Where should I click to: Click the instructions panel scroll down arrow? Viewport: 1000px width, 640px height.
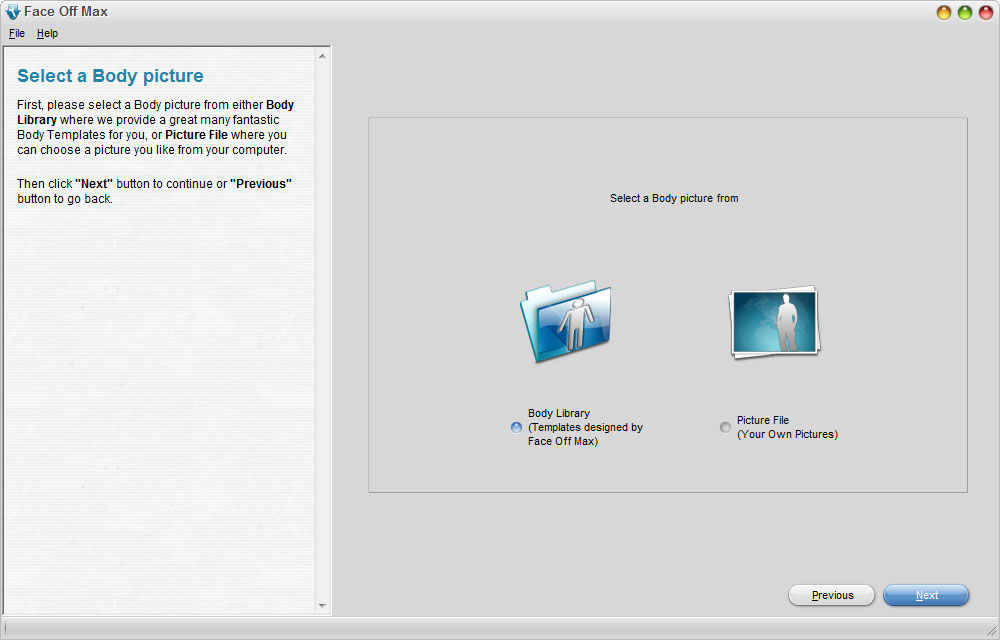coord(322,606)
